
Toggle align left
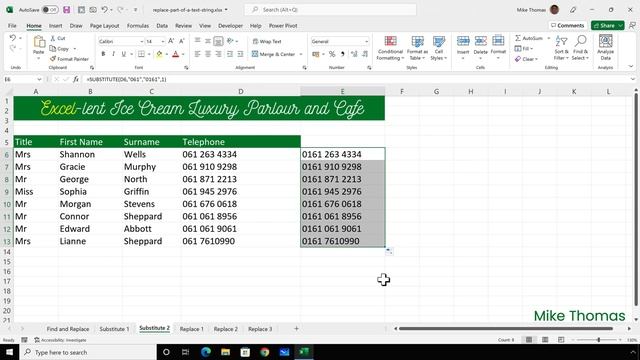click(197, 54)
